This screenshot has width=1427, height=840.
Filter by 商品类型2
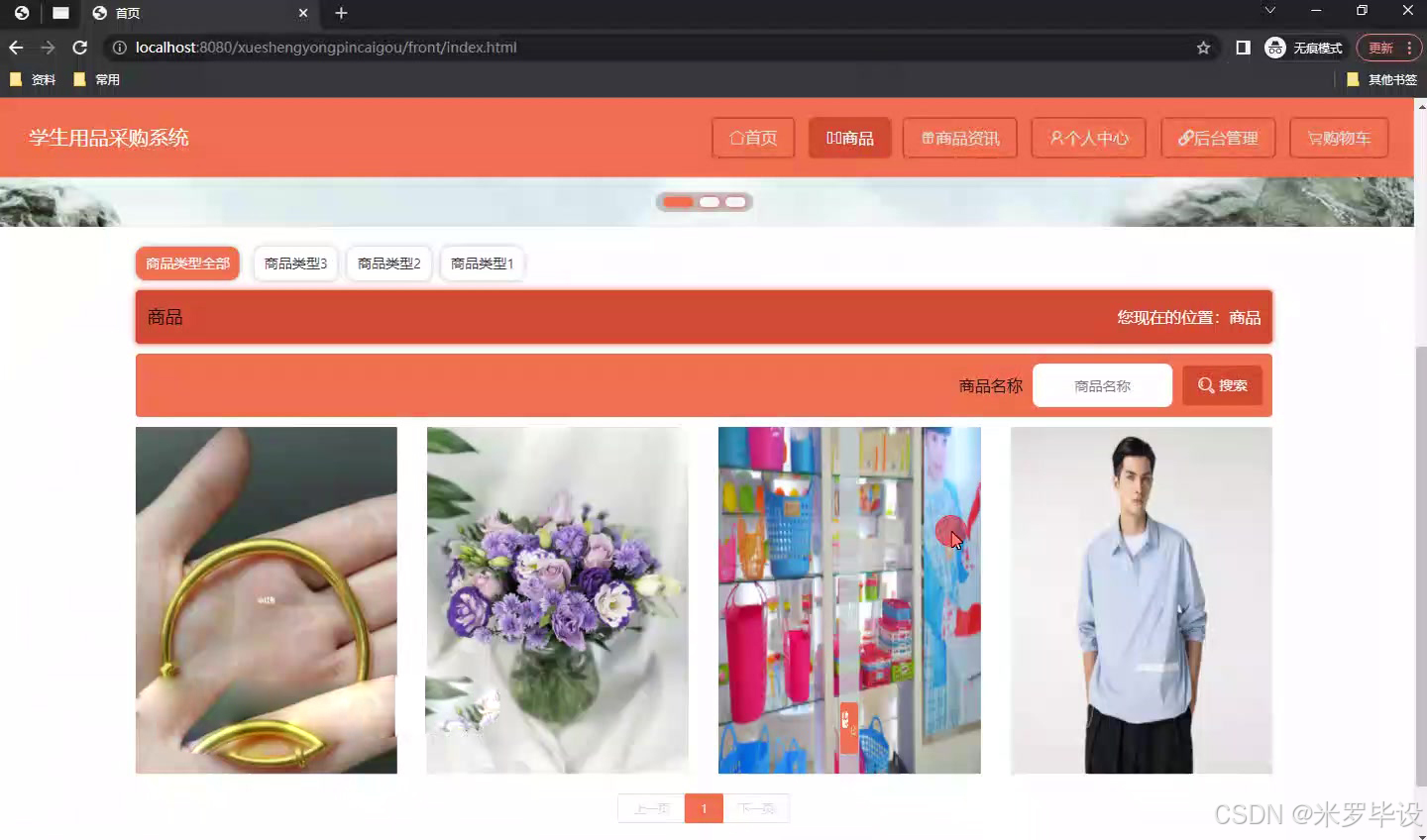tap(389, 263)
